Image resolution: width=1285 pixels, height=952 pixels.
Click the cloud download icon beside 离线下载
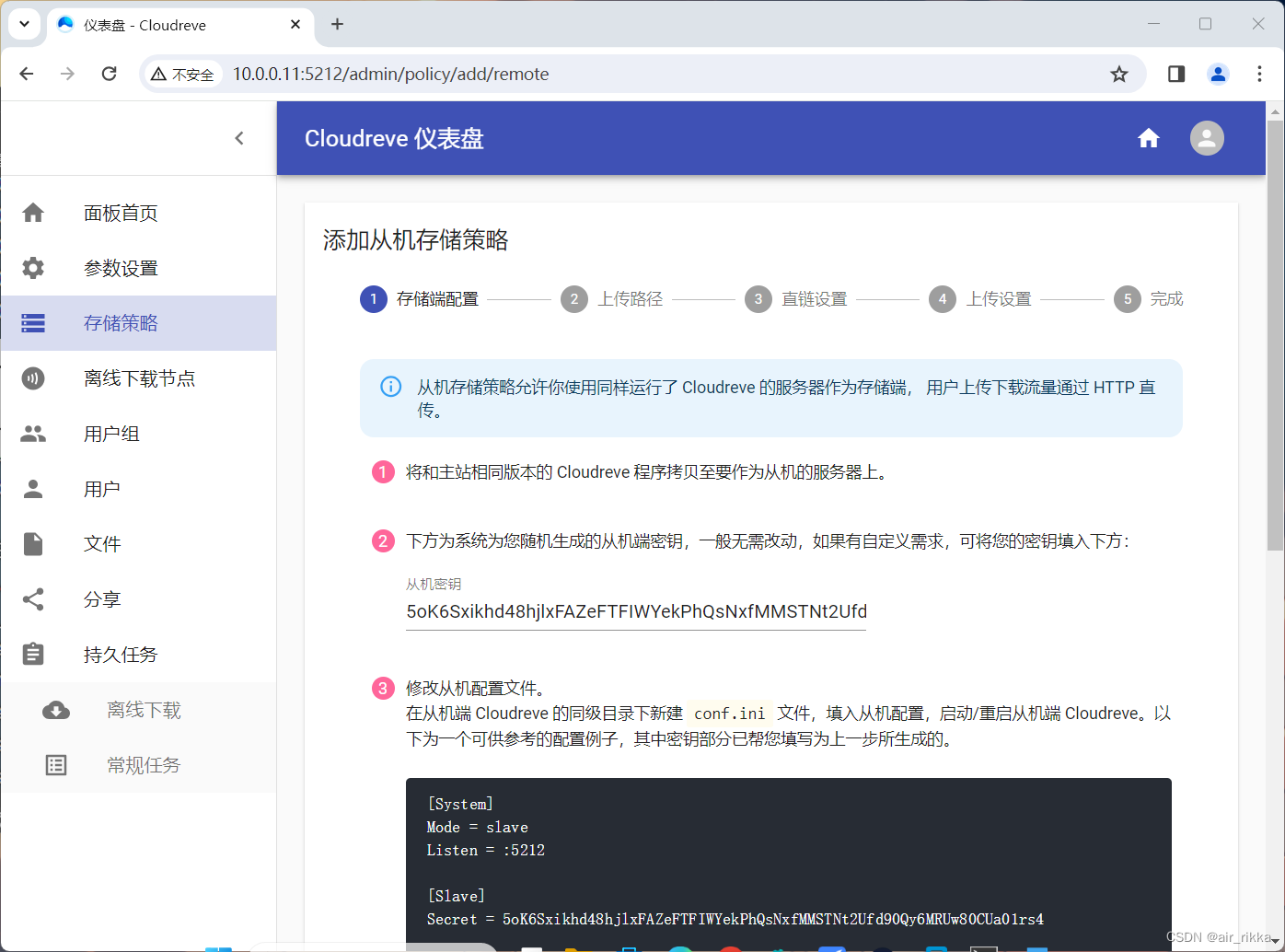[56, 710]
